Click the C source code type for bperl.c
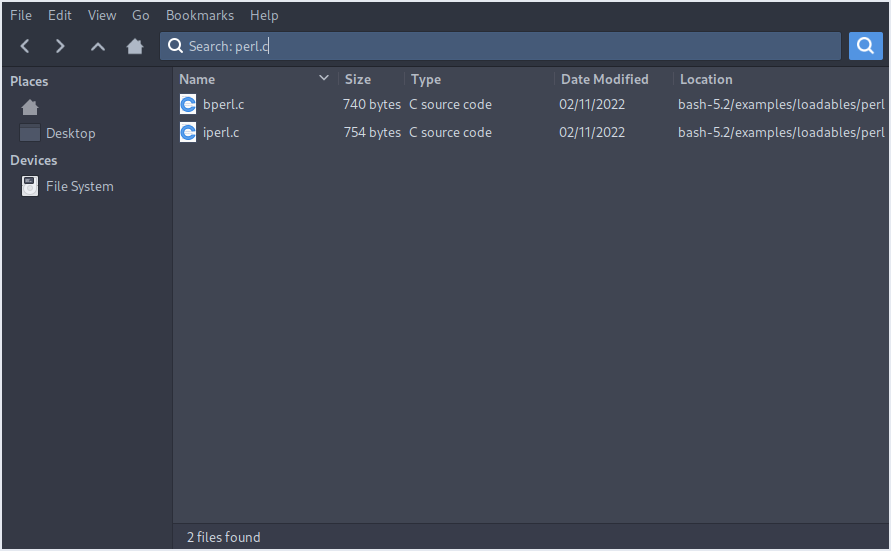 451,105
